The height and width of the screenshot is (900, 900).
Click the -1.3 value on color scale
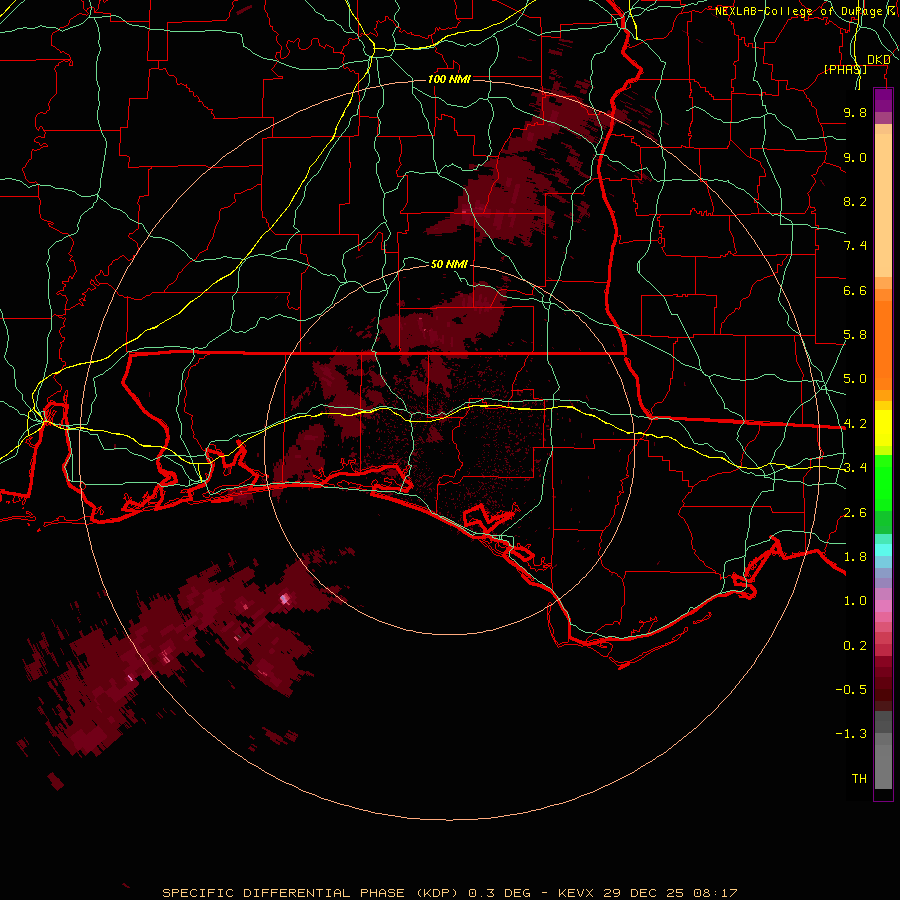[x=851, y=734]
